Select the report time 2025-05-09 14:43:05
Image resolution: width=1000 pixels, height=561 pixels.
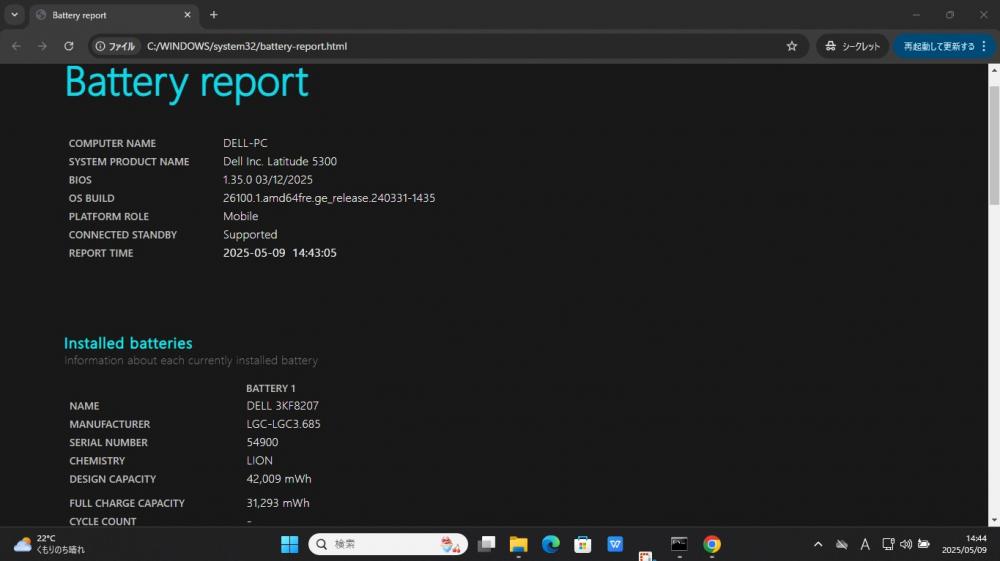(x=280, y=253)
